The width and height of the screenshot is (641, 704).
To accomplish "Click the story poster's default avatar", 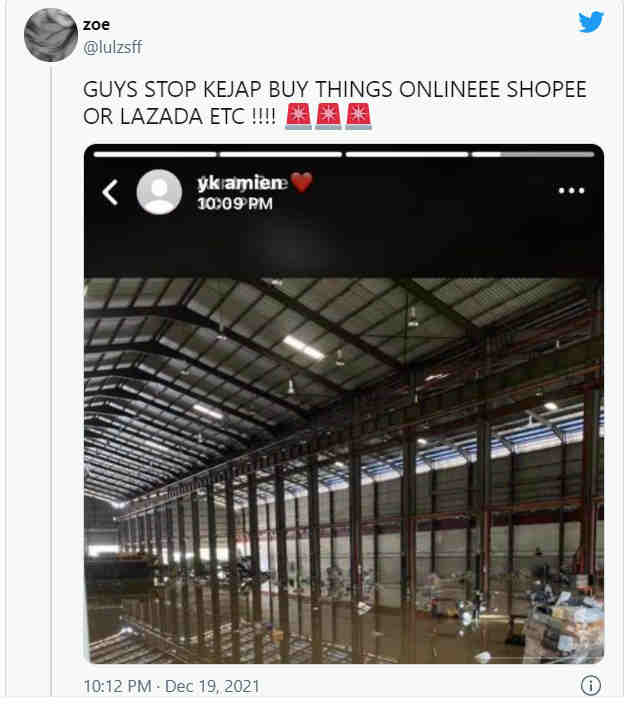I will coord(159,192).
